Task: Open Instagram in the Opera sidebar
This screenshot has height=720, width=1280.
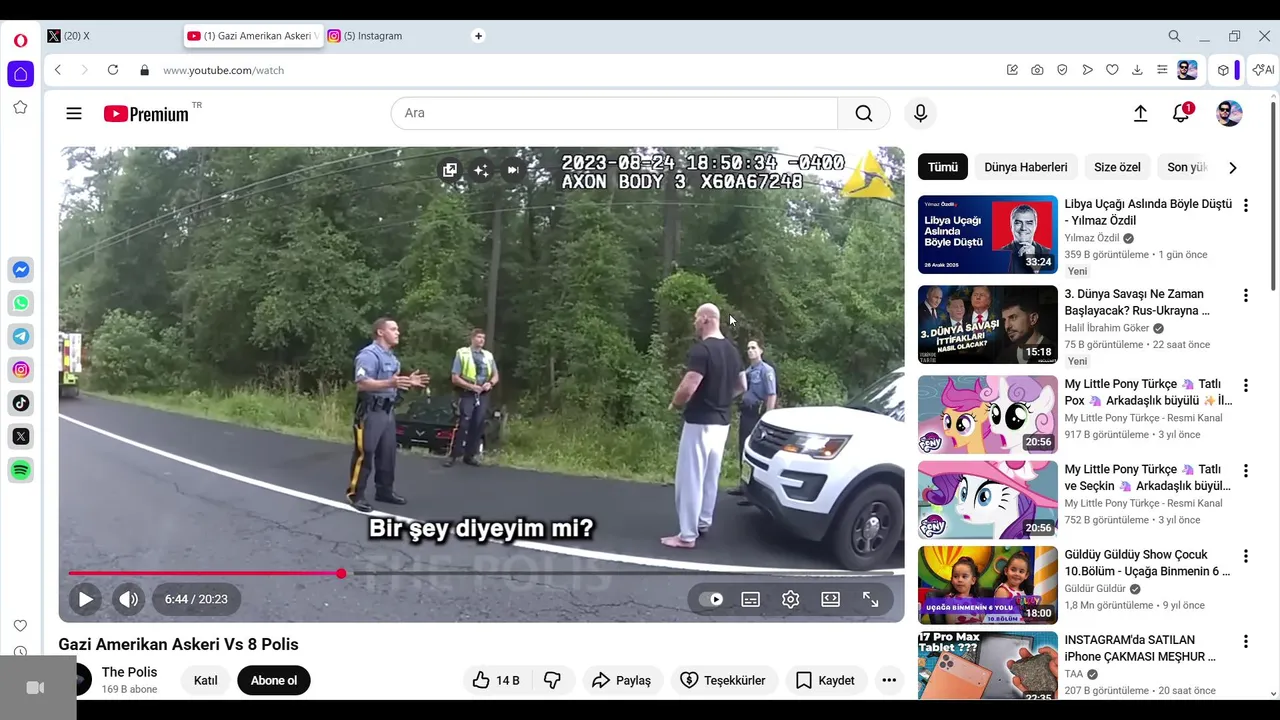Action: [x=21, y=370]
